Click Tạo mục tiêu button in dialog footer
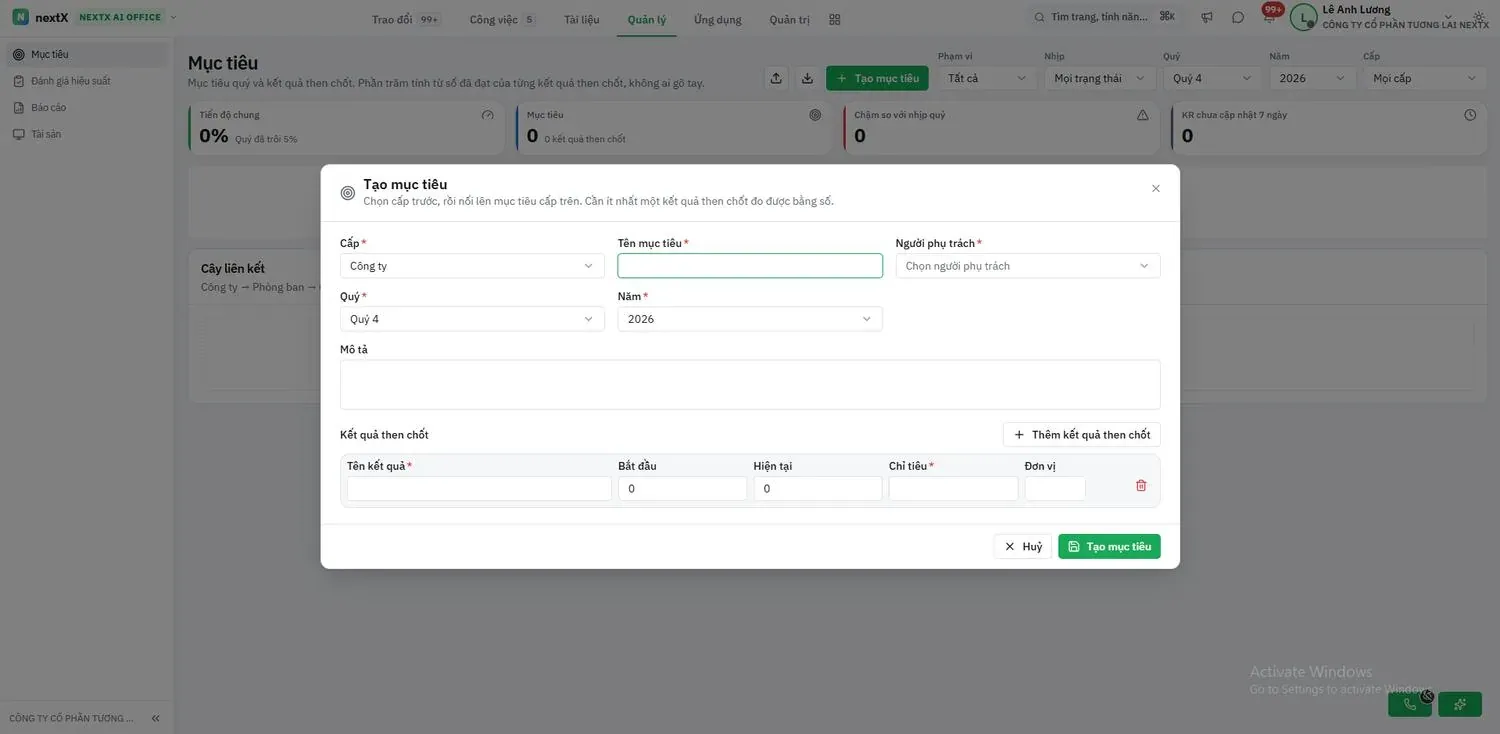The height and width of the screenshot is (734, 1500). [x=1109, y=546]
